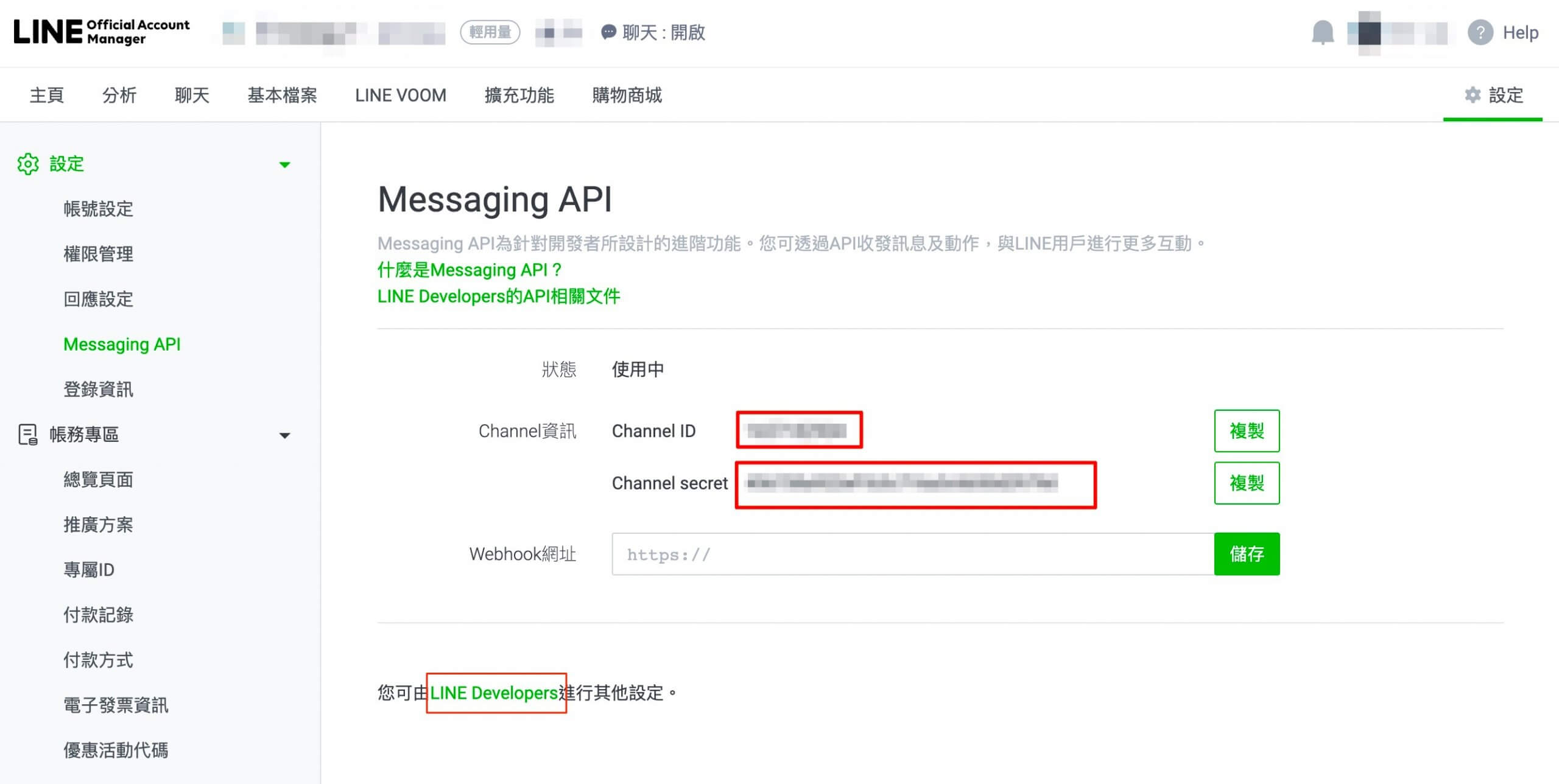Image resolution: width=1559 pixels, height=784 pixels.
Task: Open 帳號設定 in the sidebar
Action: click(98, 209)
